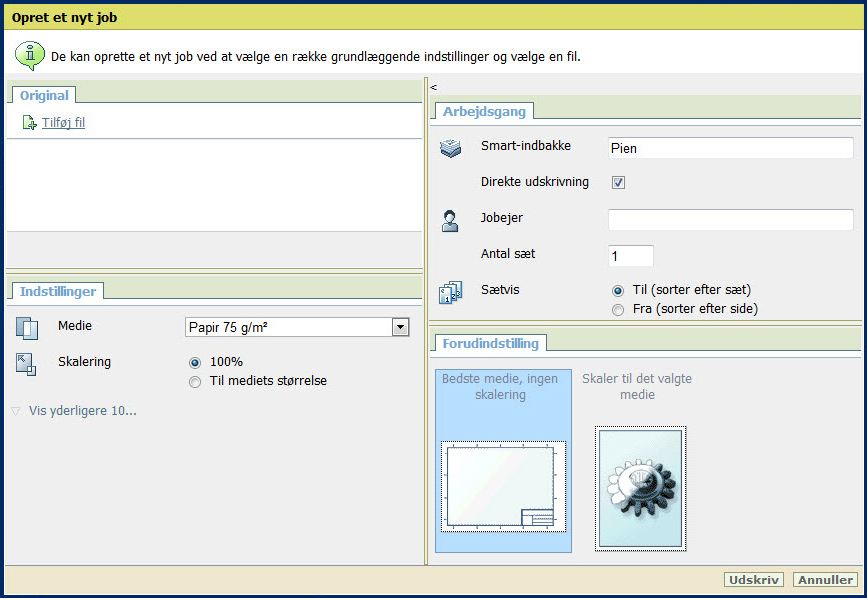The image size is (867, 598).
Task: Select Til (sorter efter sæt) radio
Action: point(618,291)
